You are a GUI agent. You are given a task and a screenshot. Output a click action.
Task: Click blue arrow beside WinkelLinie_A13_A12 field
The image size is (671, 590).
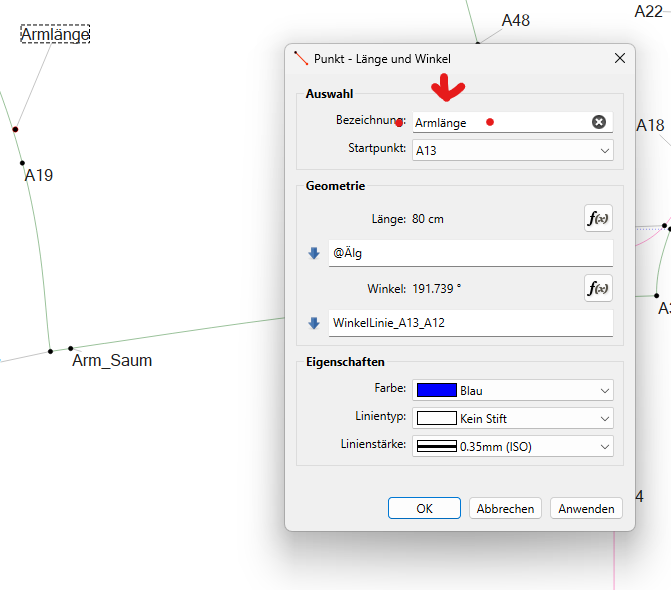(315, 324)
